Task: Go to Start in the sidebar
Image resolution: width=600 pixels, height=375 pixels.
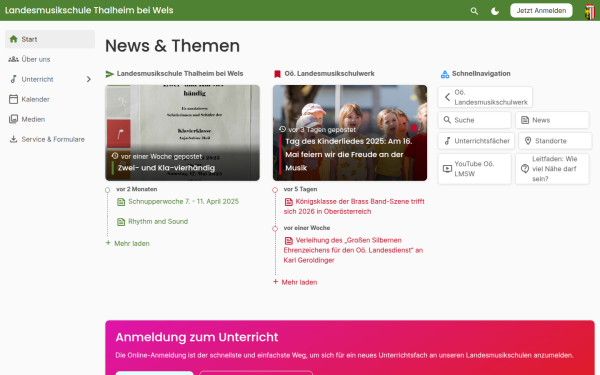Action: point(50,39)
